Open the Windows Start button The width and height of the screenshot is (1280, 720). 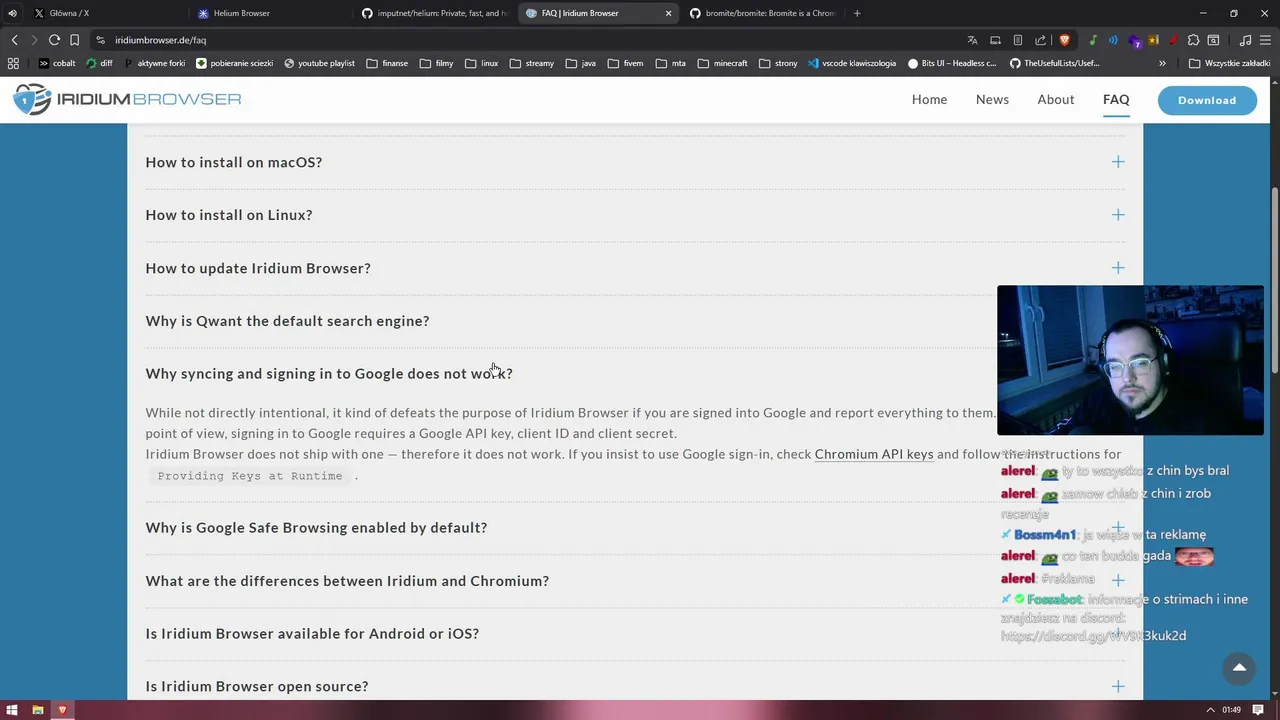(12, 710)
